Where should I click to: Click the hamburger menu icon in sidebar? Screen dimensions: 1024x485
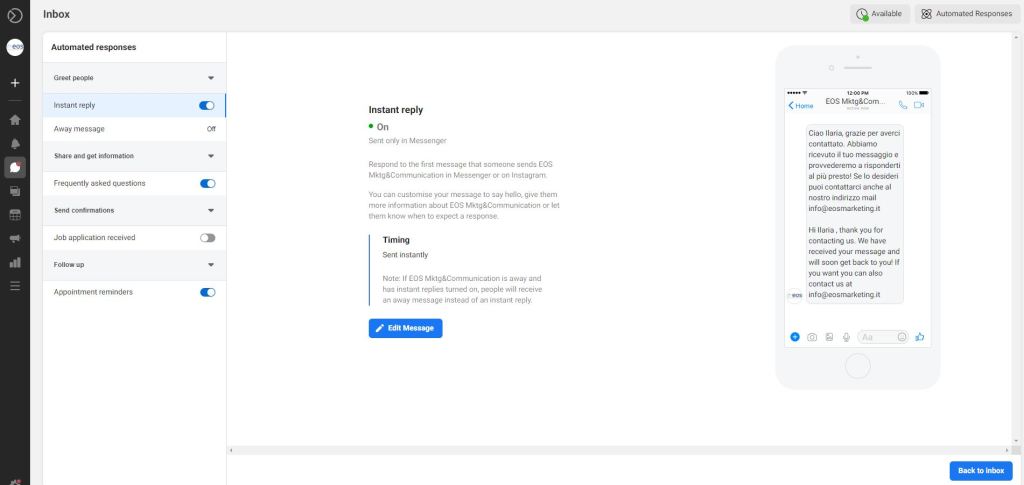[x=15, y=287]
